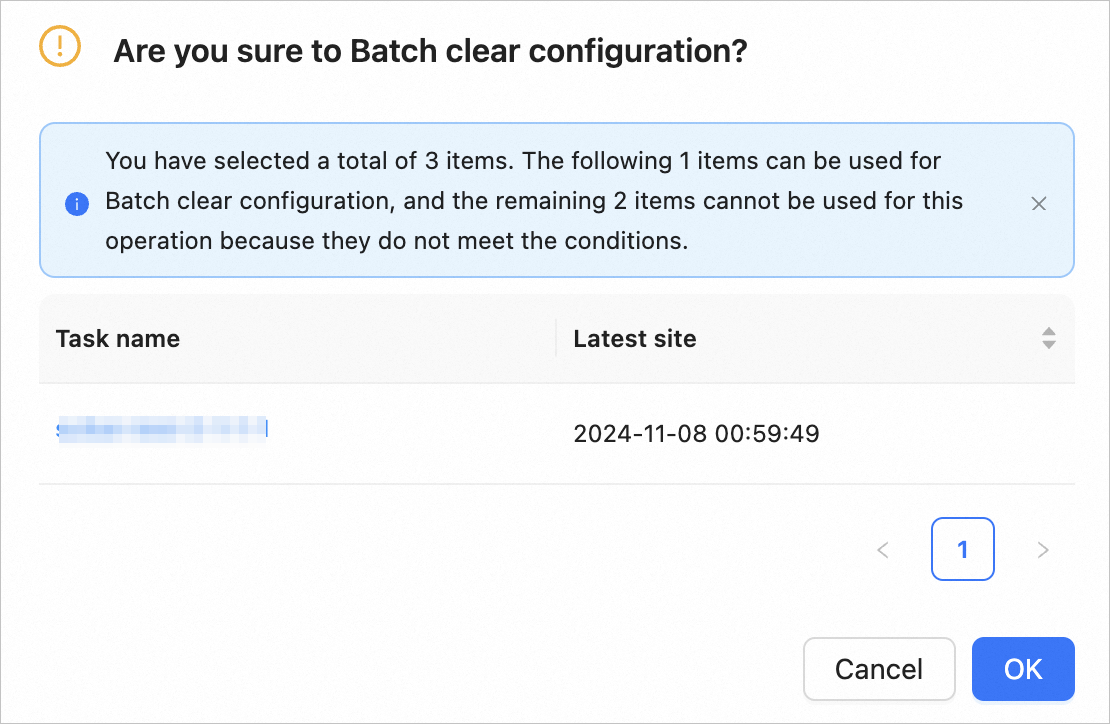1110x724 pixels.
Task: Click the descending sort caret for Latest site
Action: tap(1049, 345)
